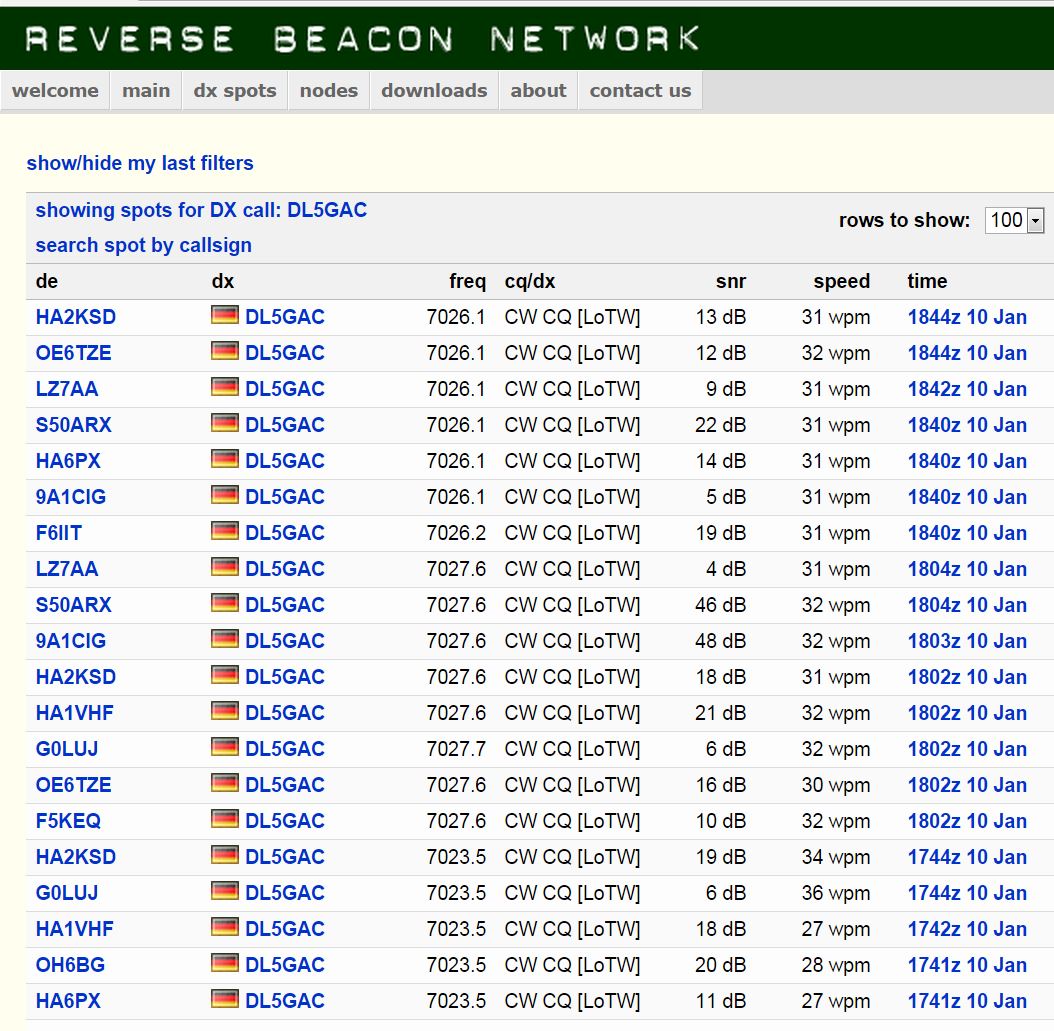Click DL5GAC in the F5KEQ row
Viewport: 1054px width, 1031px height.
coord(284,821)
